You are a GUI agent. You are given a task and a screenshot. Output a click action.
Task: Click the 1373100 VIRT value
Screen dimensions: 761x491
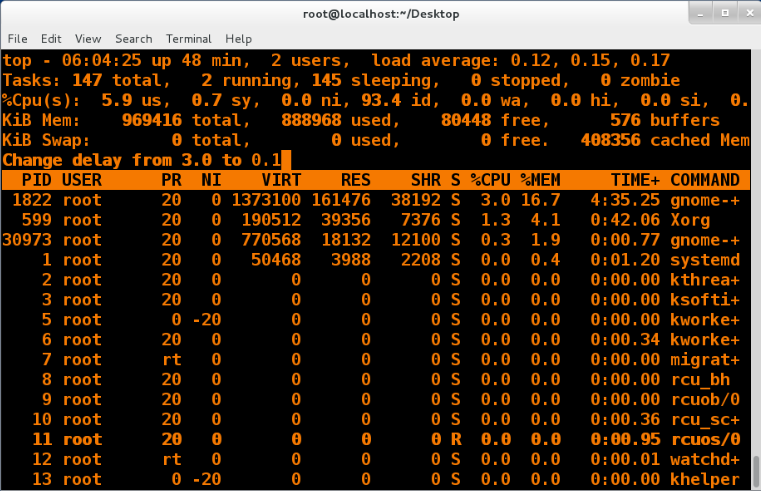click(266, 200)
